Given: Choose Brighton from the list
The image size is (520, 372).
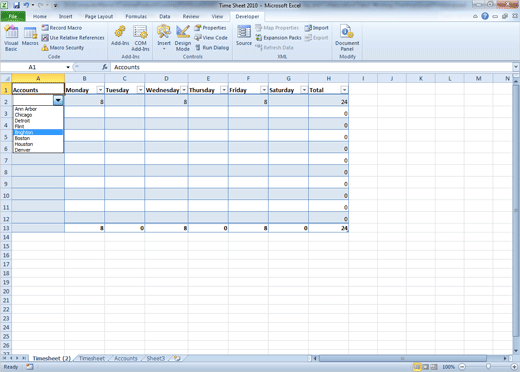Looking at the screenshot, I should [38, 132].
